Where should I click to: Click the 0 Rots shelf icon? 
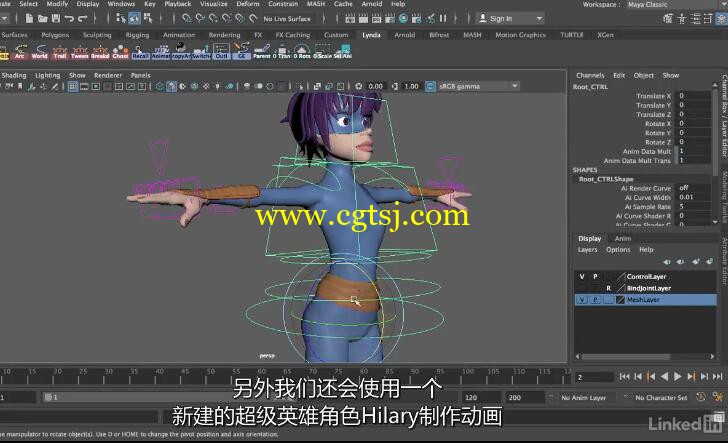(302, 51)
